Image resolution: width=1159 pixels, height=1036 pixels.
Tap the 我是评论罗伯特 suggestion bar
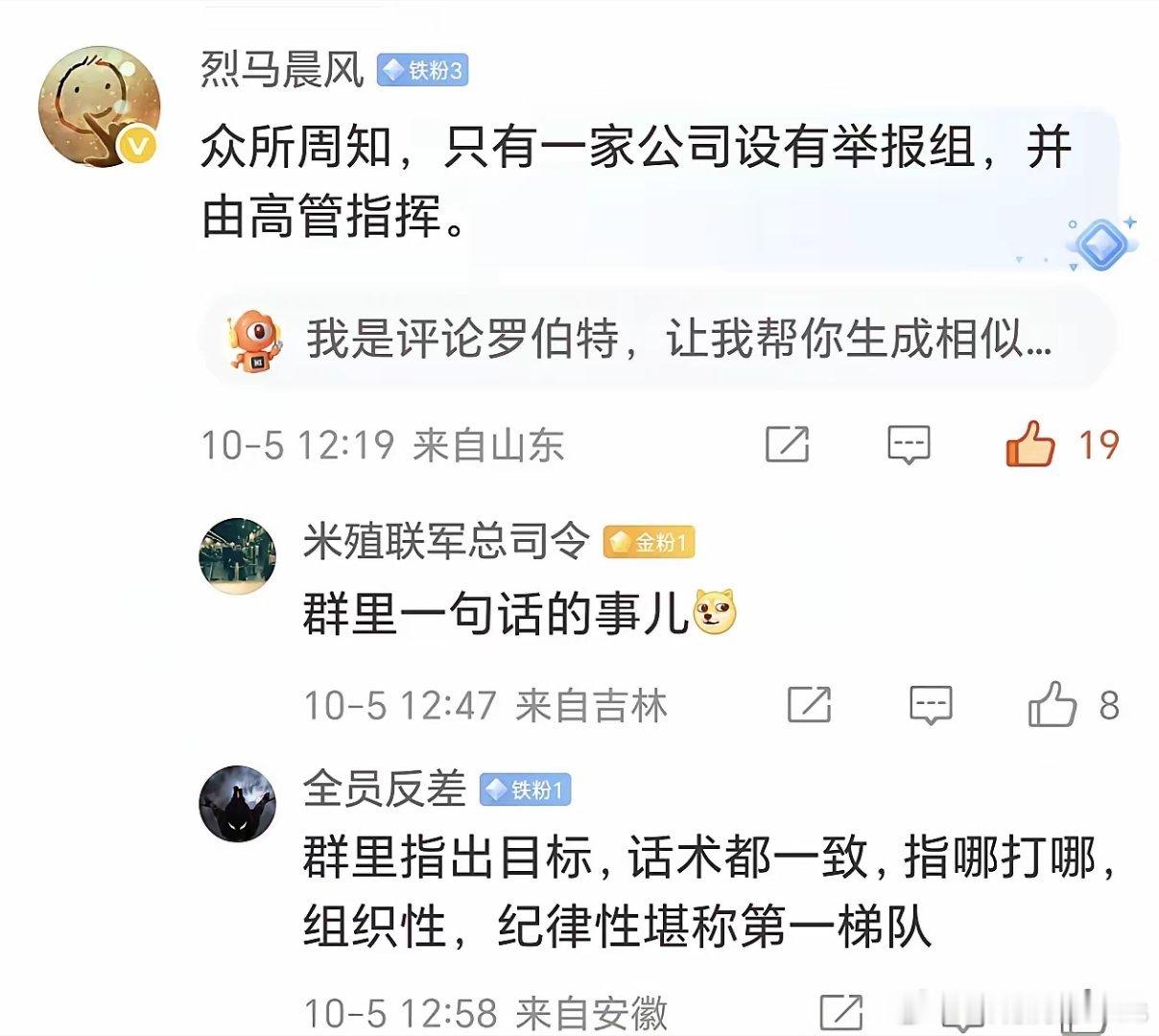(657, 339)
